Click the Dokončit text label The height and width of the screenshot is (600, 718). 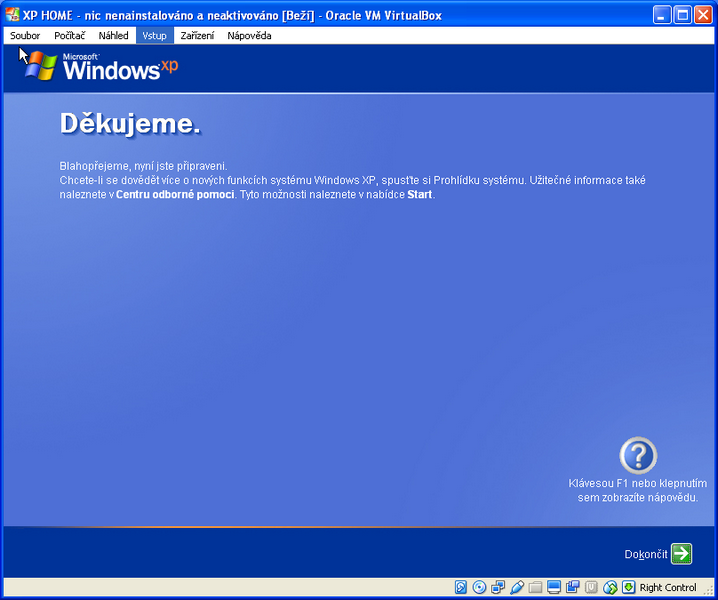coord(646,554)
